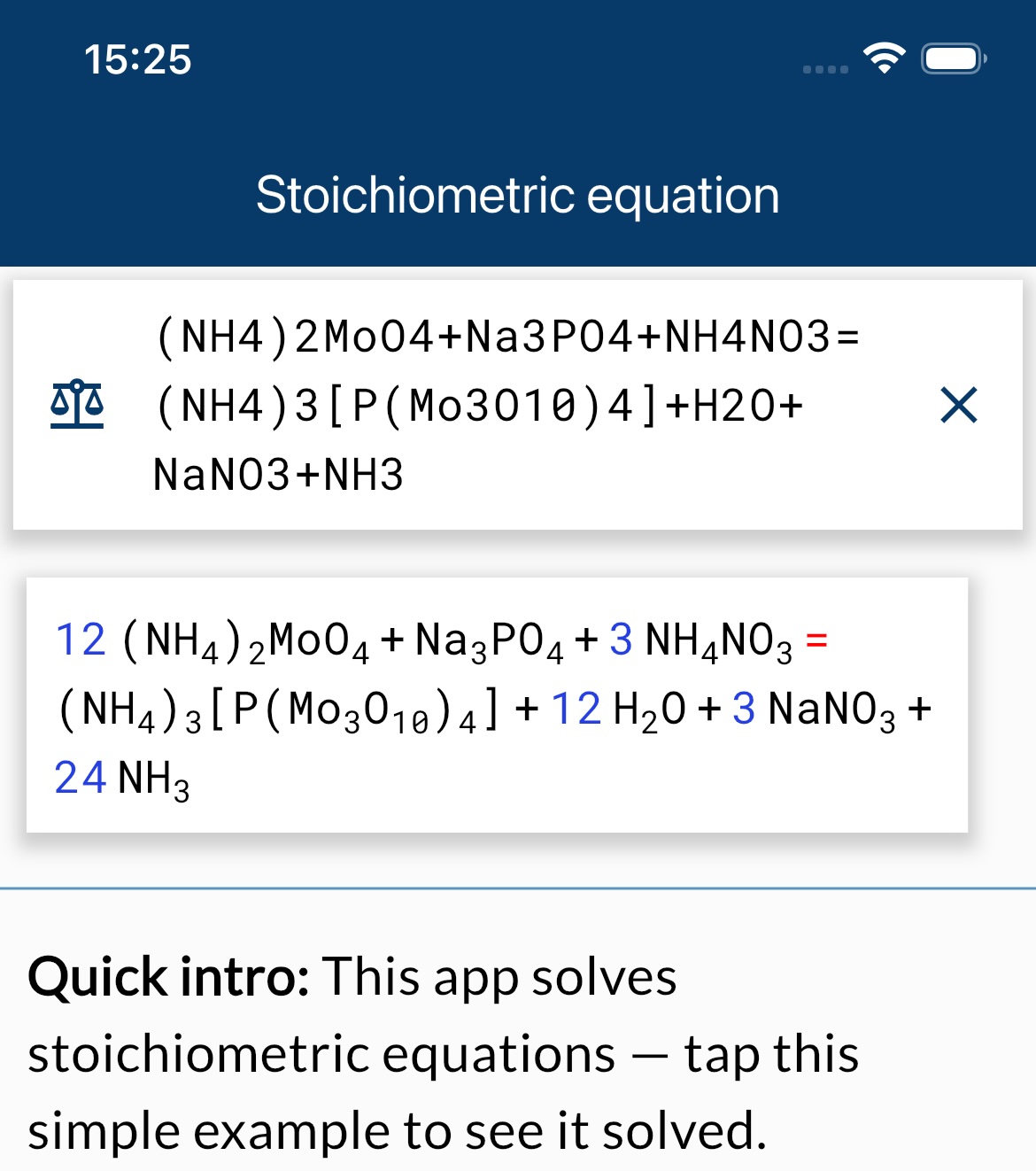Tap the cellular signal dots in the status bar
This screenshot has width=1036, height=1171.
[x=826, y=67]
